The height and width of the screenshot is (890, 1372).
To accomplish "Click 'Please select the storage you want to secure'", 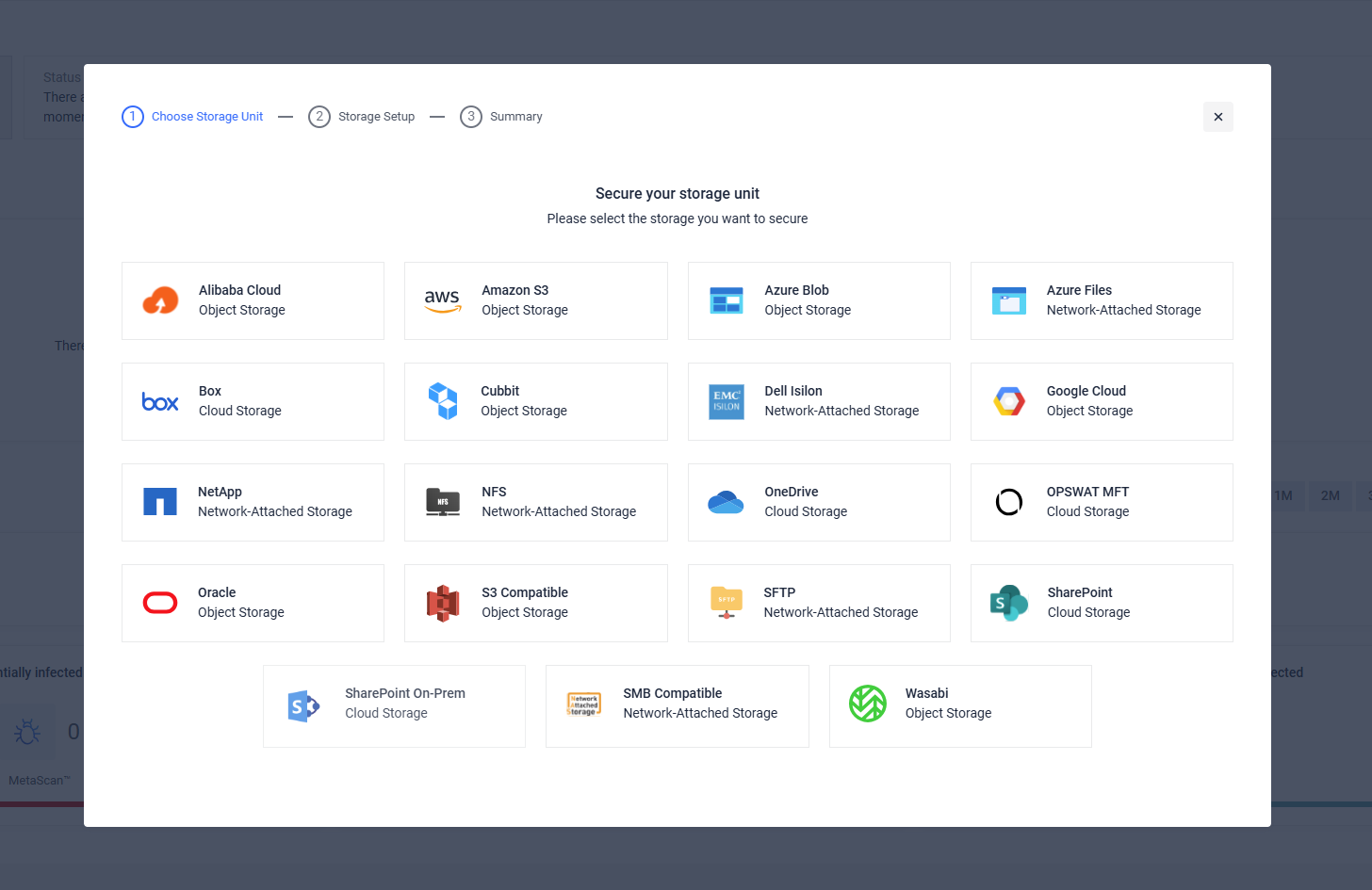I will pyautogui.click(x=678, y=218).
